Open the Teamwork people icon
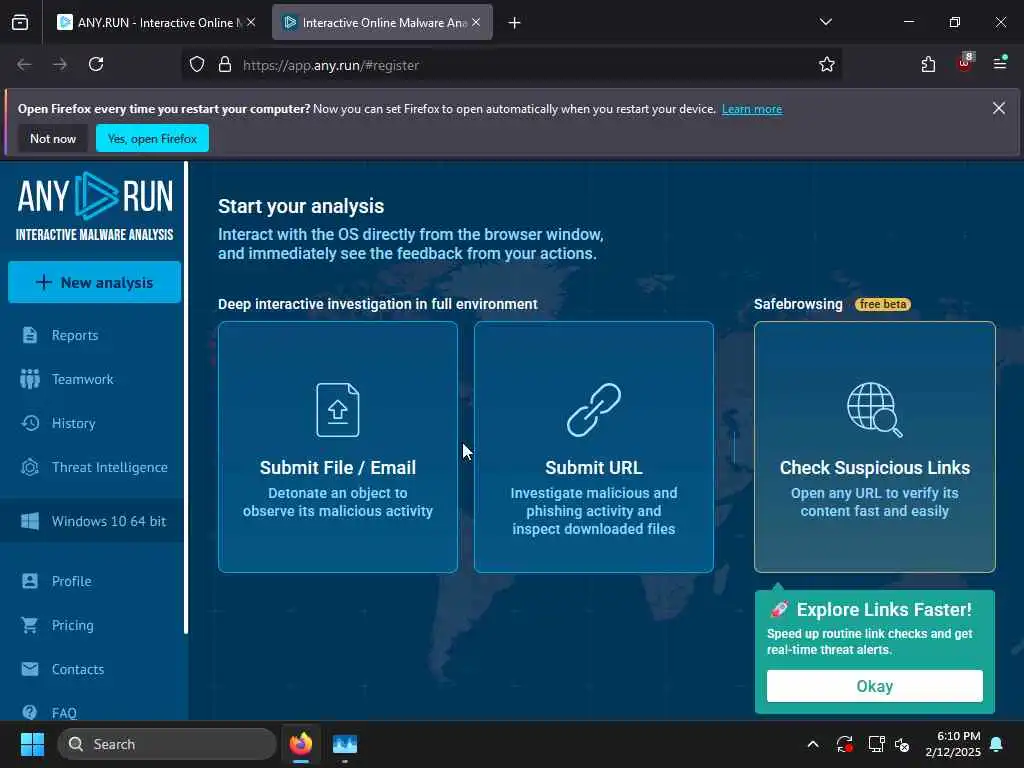The image size is (1024, 768). 29,379
